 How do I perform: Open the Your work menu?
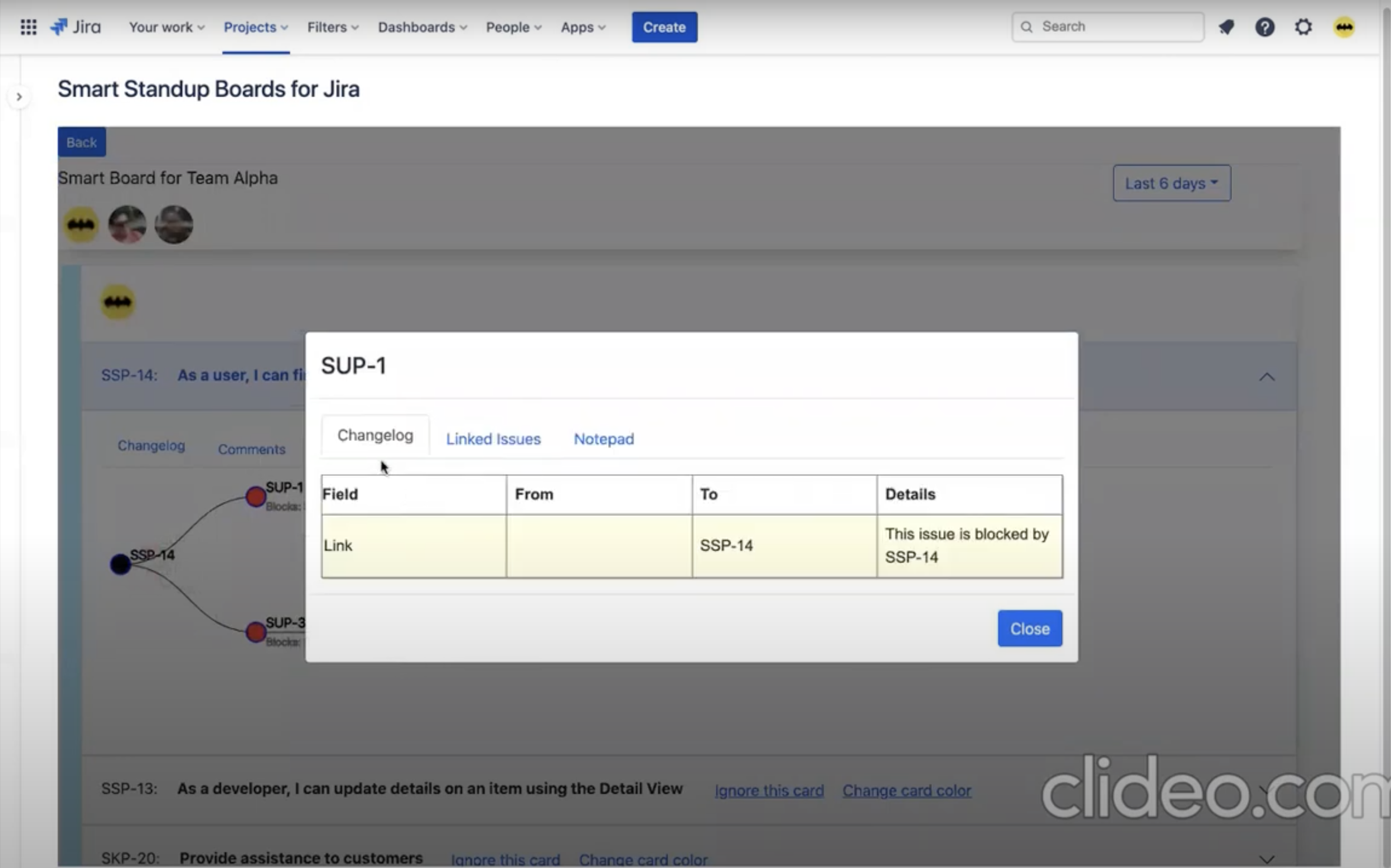point(166,27)
